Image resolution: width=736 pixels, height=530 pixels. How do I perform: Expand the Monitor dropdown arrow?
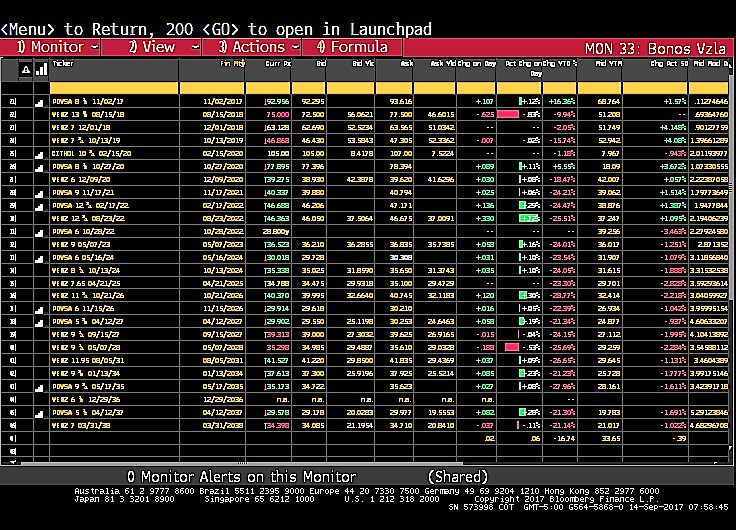(94, 47)
